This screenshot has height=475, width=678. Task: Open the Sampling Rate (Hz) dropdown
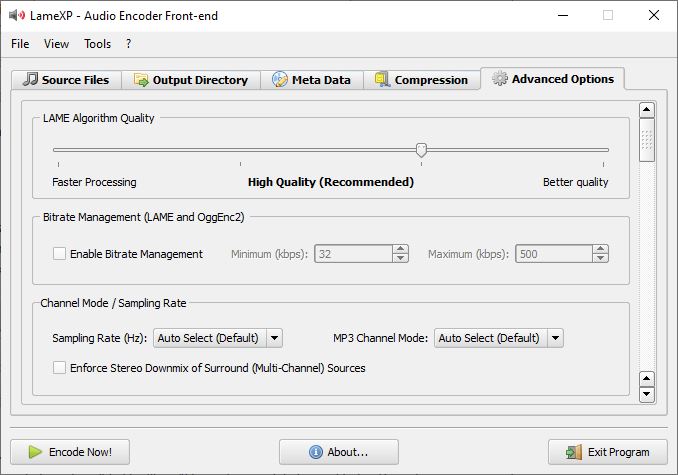click(218, 338)
